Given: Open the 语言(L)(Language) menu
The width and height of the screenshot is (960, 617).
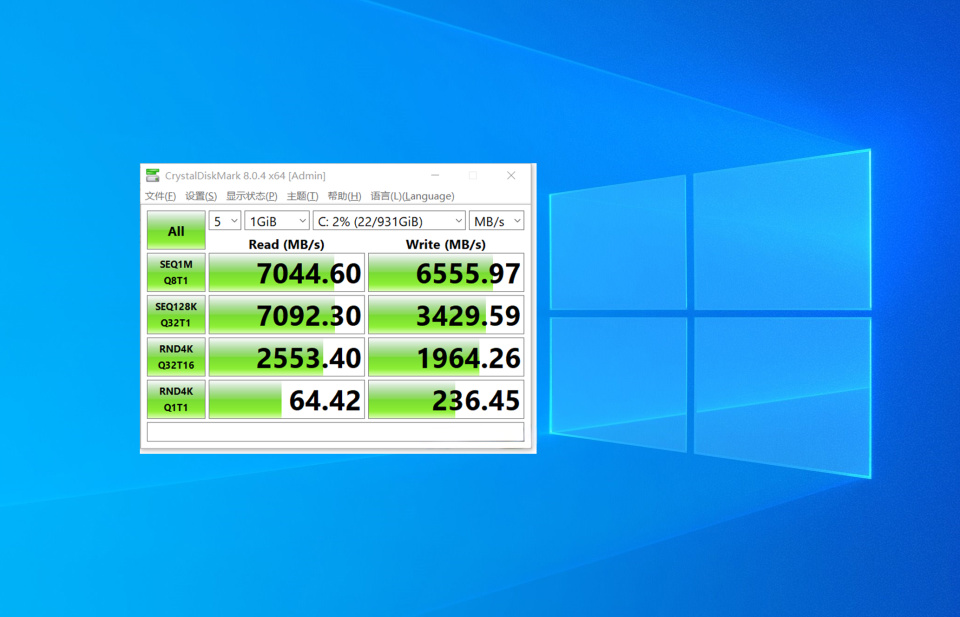Looking at the screenshot, I should 413,196.
